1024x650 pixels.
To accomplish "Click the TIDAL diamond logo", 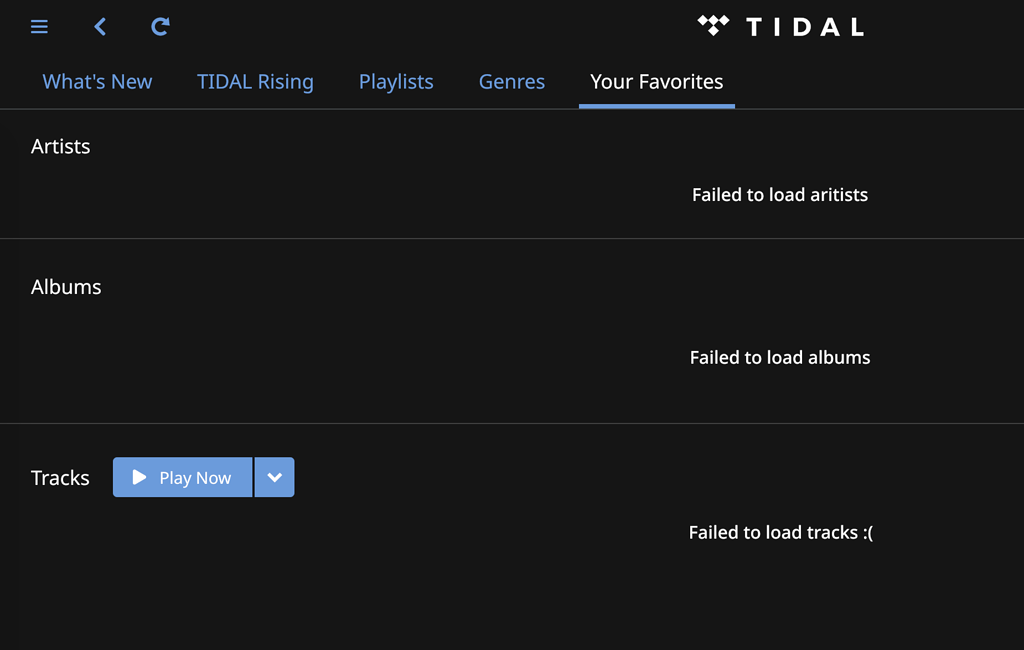I will 714,26.
